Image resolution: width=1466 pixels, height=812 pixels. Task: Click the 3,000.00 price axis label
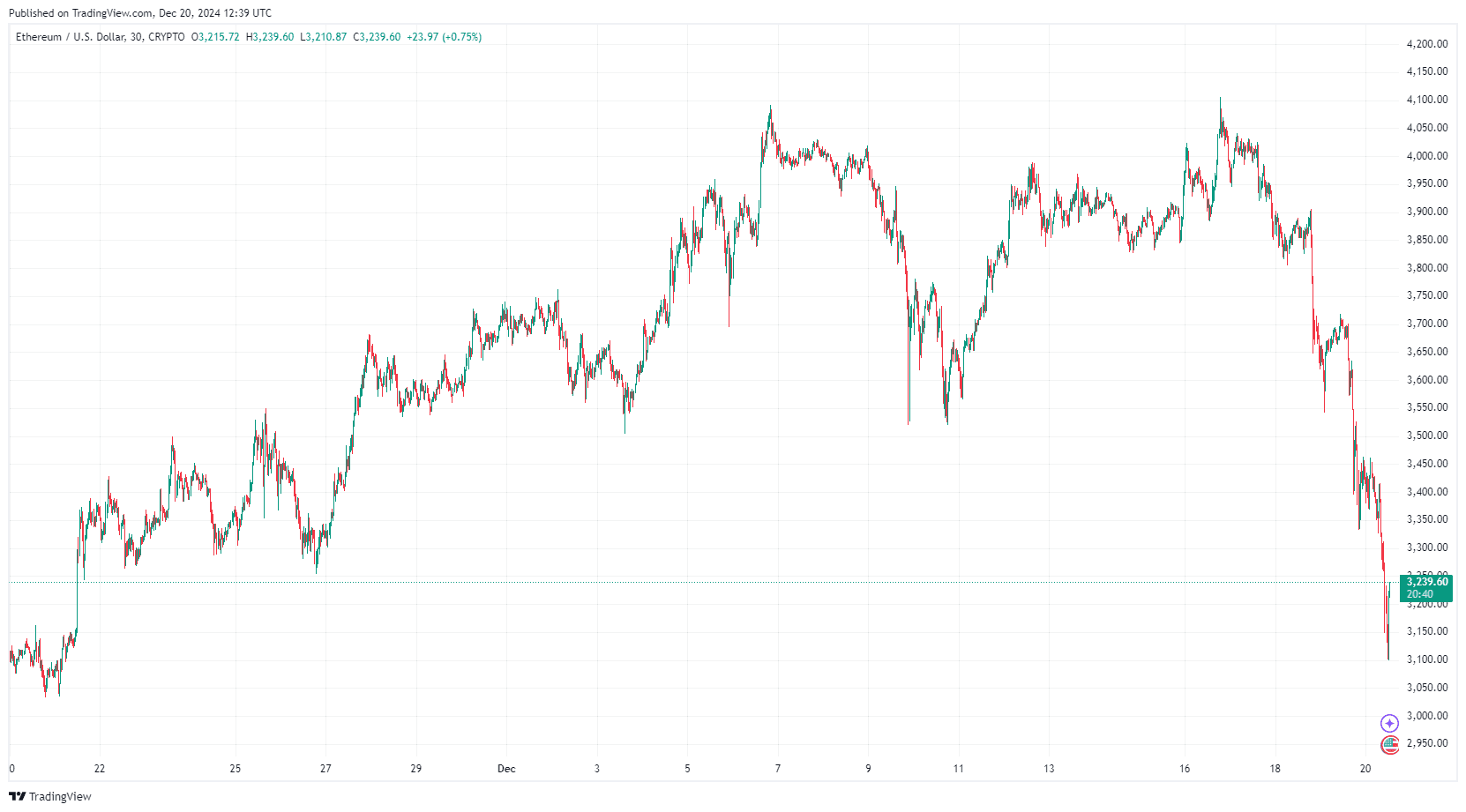[1427, 716]
